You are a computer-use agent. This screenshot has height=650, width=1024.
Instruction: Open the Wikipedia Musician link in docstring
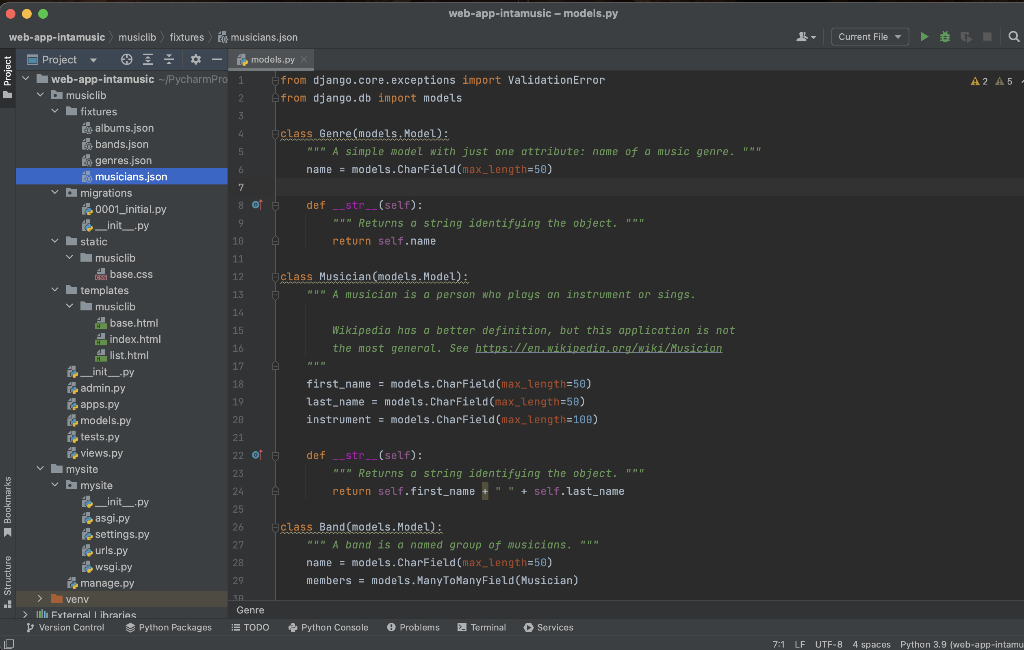(598, 348)
